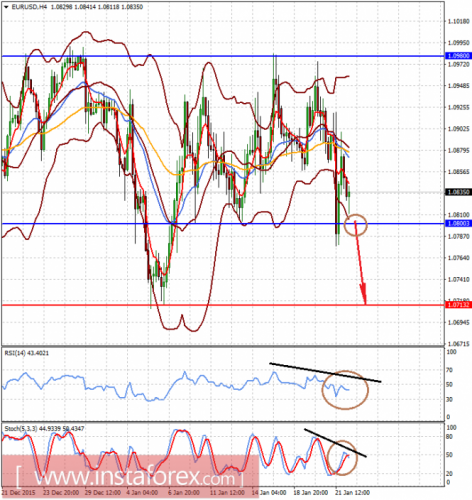Viewport: 472px width, 500px height.
Task: Select the 1.09485 price axis value
Action: point(459,86)
